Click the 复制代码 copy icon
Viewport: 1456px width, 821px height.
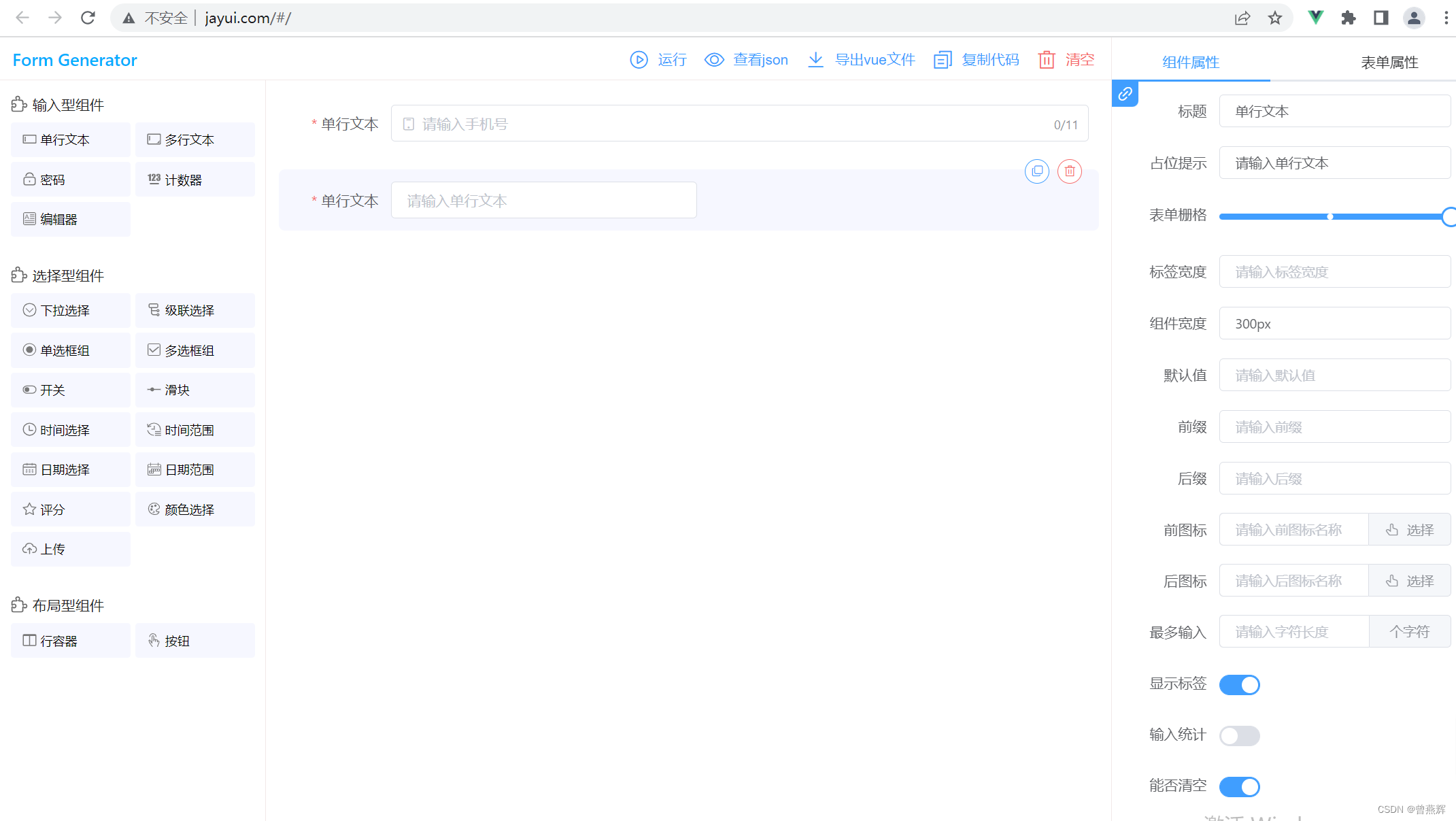(x=943, y=60)
